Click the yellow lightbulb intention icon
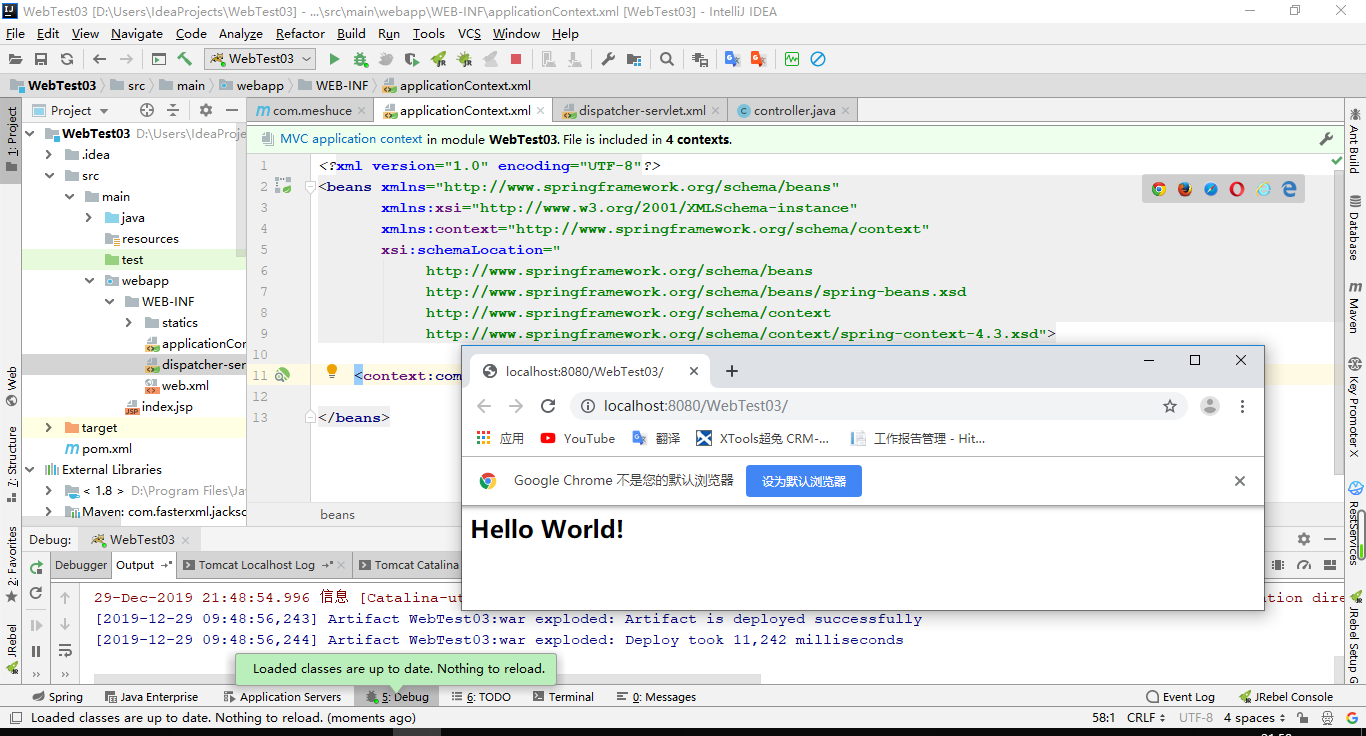 click(332, 372)
